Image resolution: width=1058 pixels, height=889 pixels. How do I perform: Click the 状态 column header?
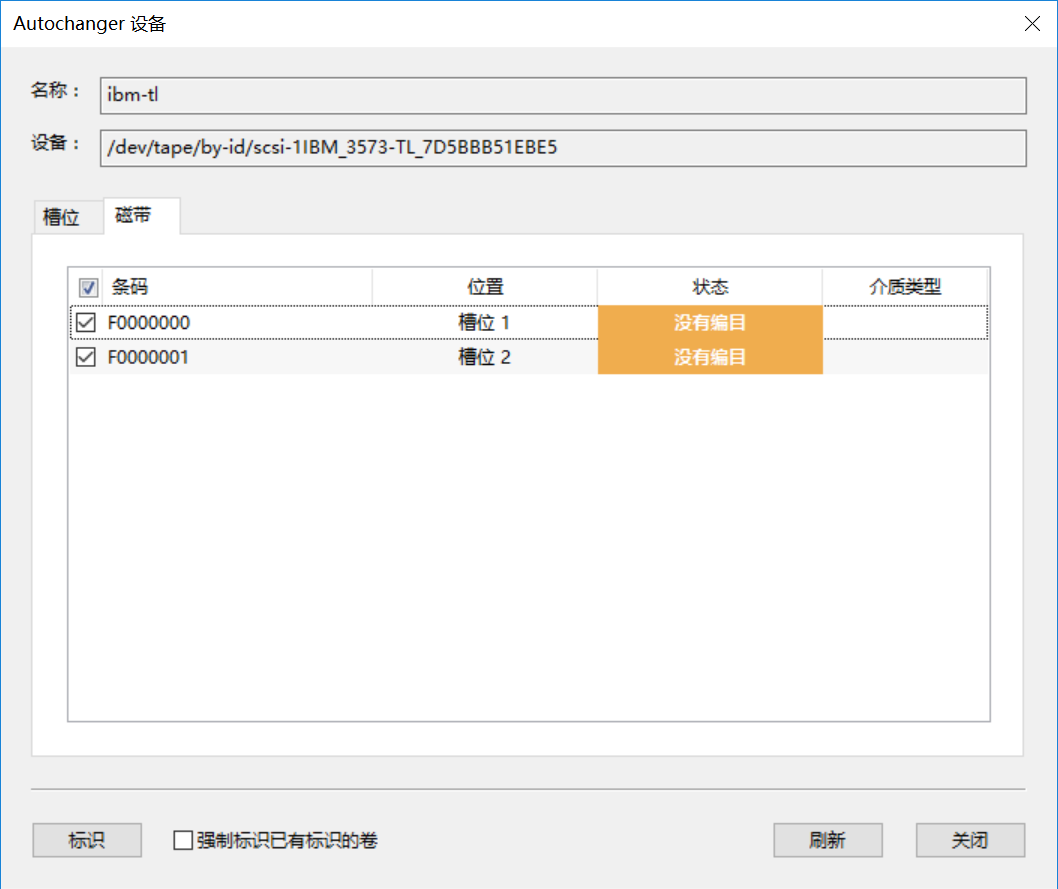(x=710, y=287)
